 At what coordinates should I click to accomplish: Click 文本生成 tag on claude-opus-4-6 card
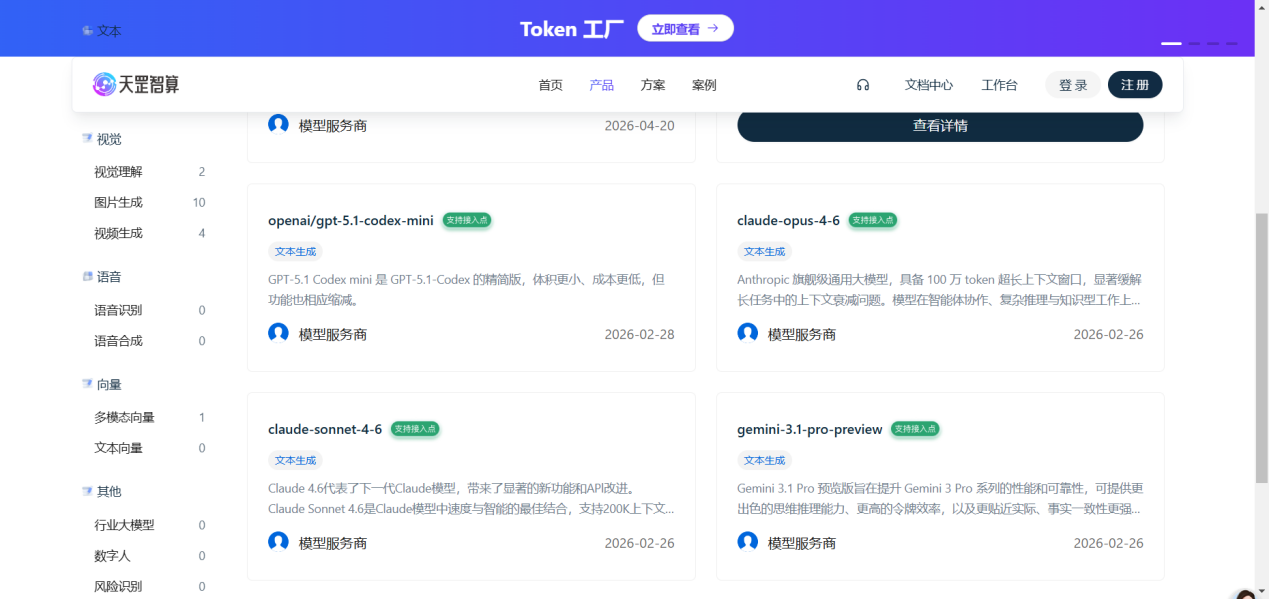click(764, 251)
